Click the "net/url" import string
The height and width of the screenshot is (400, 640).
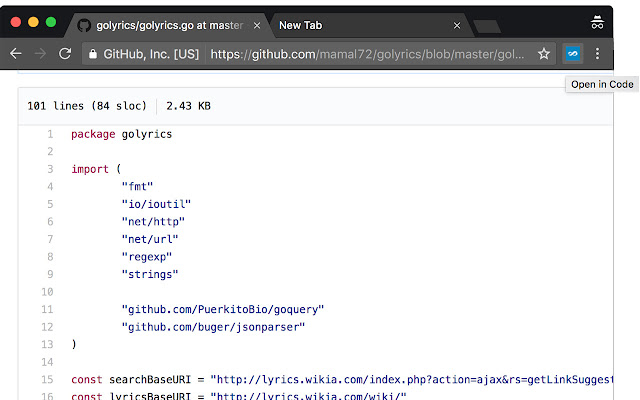click(x=150, y=239)
